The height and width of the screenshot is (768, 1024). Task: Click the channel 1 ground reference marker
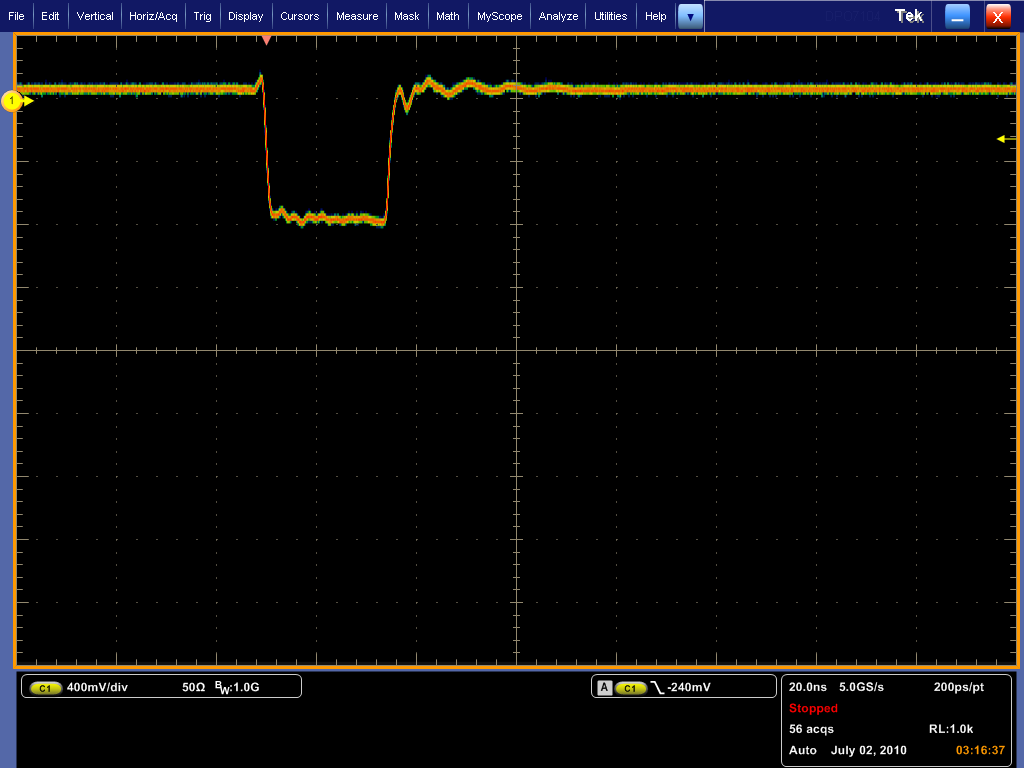14,100
